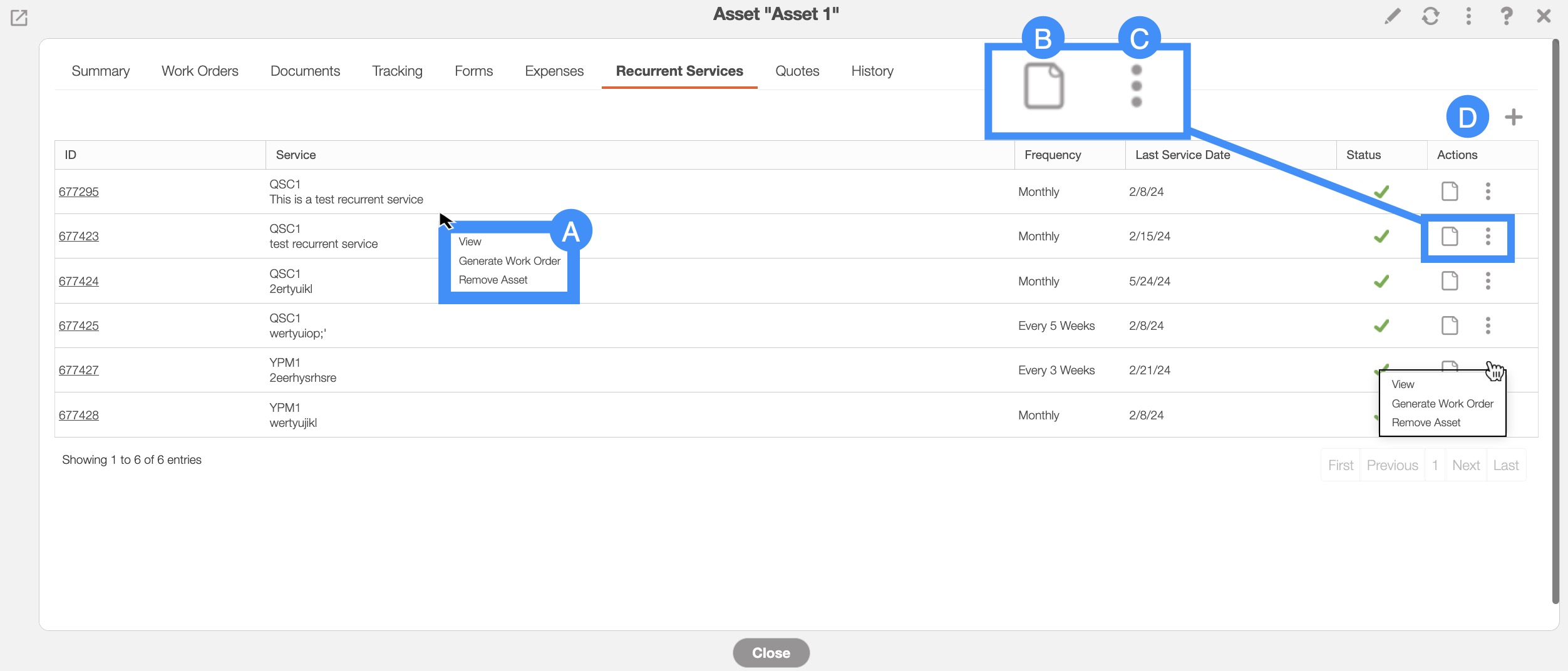The image size is (1568, 671).
Task: Refresh the asset using the sync icon
Action: coord(1430,16)
